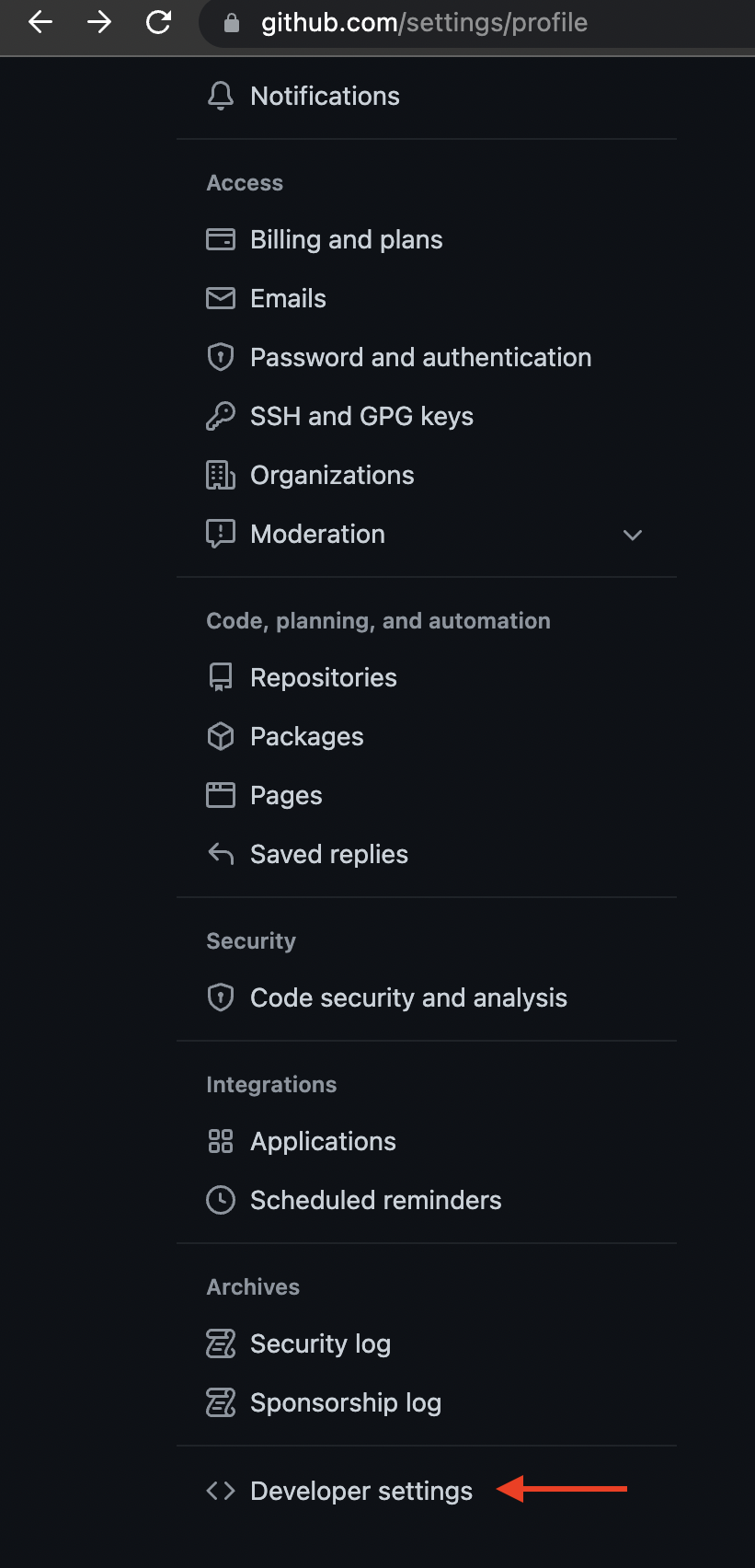The image size is (755, 1568).
Task: Click the Notifications bell icon
Action: 221,96
